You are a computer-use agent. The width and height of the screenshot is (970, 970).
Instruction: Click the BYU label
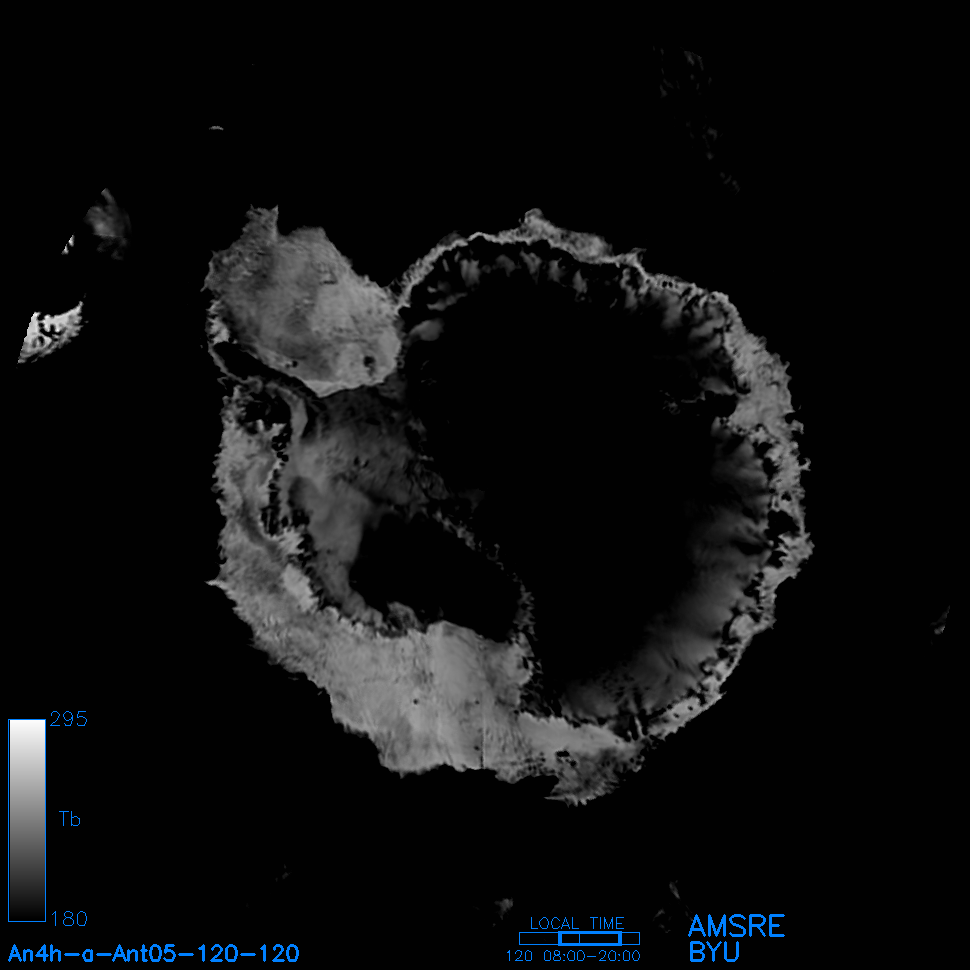click(x=714, y=952)
